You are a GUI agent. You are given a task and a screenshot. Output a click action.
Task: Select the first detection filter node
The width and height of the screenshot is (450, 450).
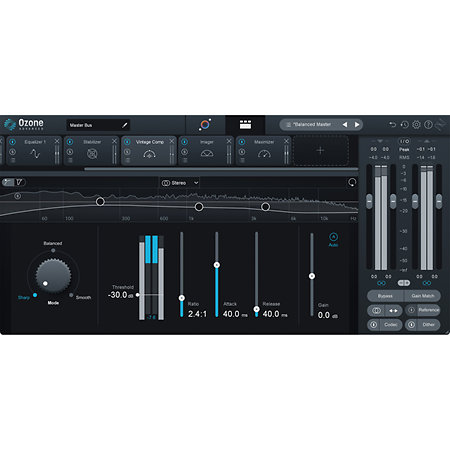pos(100,201)
